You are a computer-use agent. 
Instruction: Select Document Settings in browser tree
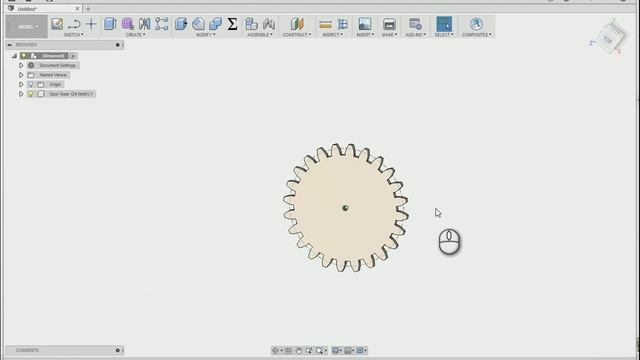(57, 65)
